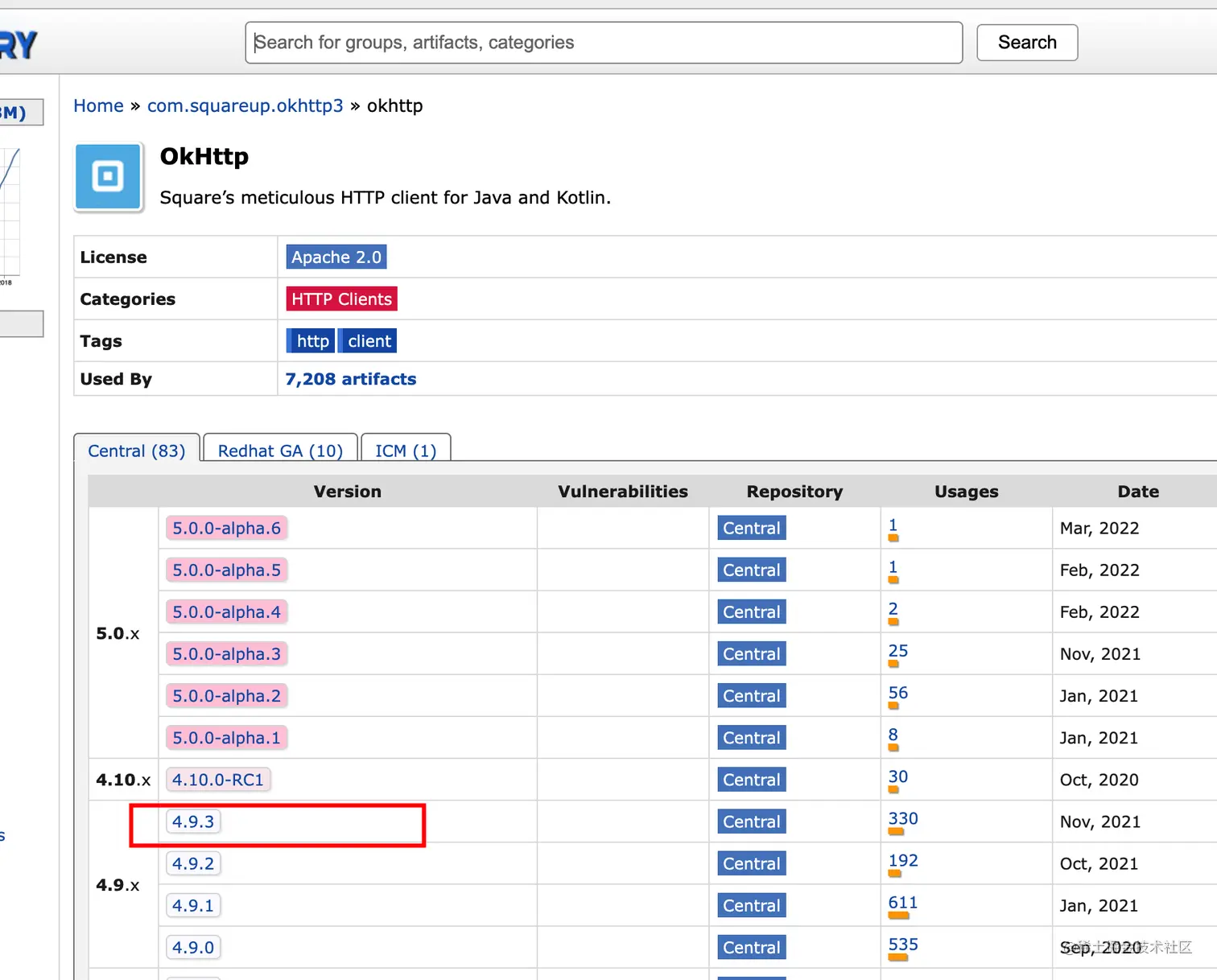Click the Central badge for 4.9.0

click(x=752, y=947)
